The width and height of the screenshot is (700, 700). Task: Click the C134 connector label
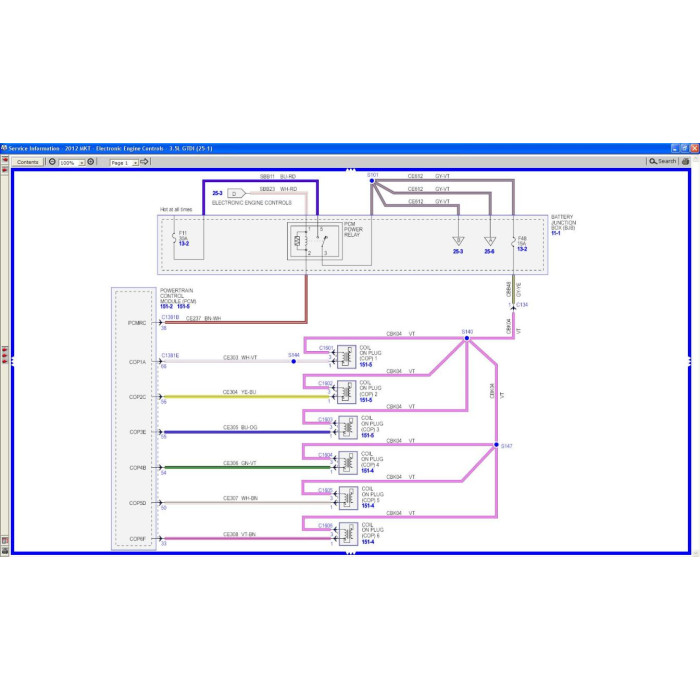tap(522, 305)
